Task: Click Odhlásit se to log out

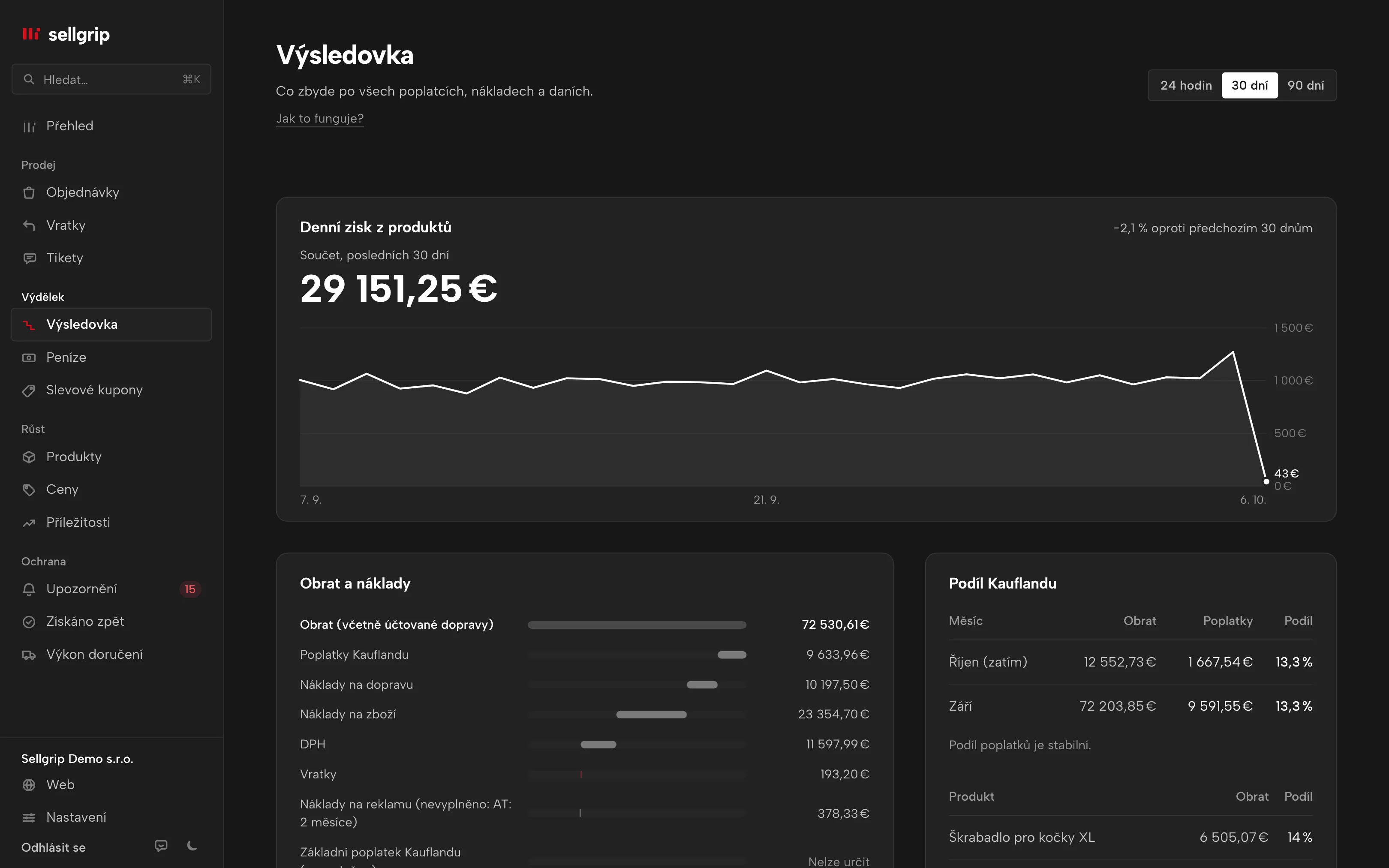Action: pyautogui.click(x=54, y=847)
